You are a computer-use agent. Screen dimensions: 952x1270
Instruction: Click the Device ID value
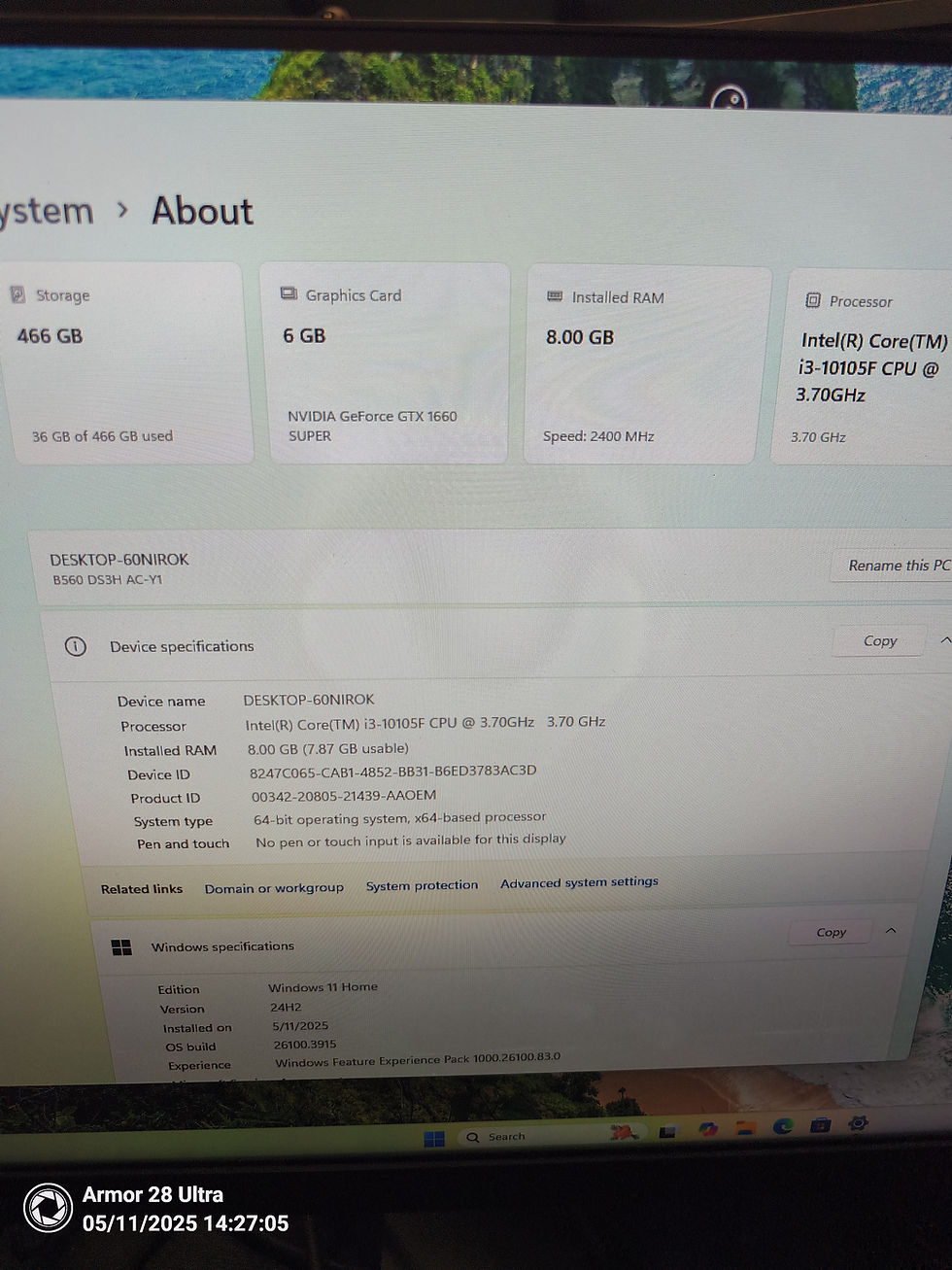tap(392, 772)
